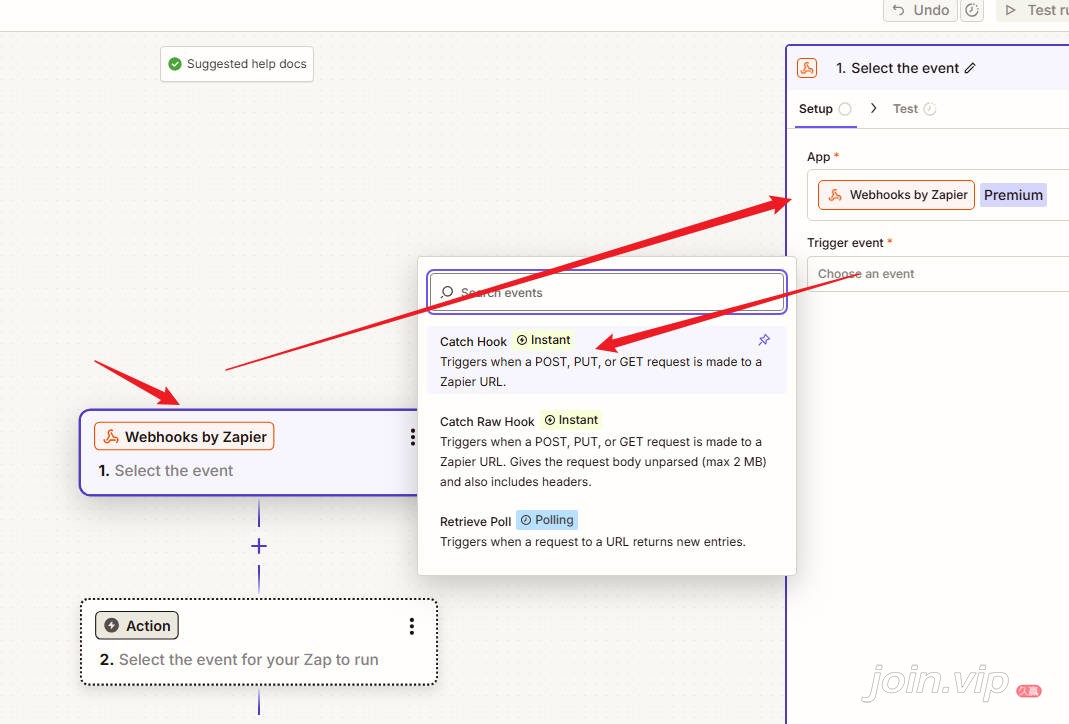Click the Test run button

click(1034, 10)
